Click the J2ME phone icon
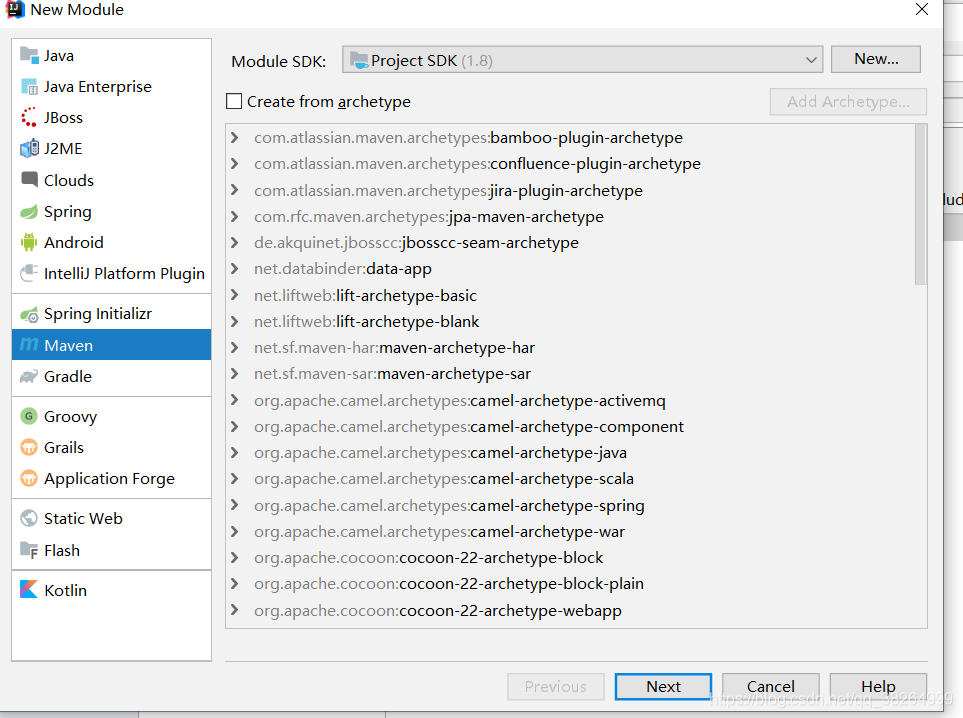The height and width of the screenshot is (718, 963). coord(29,149)
